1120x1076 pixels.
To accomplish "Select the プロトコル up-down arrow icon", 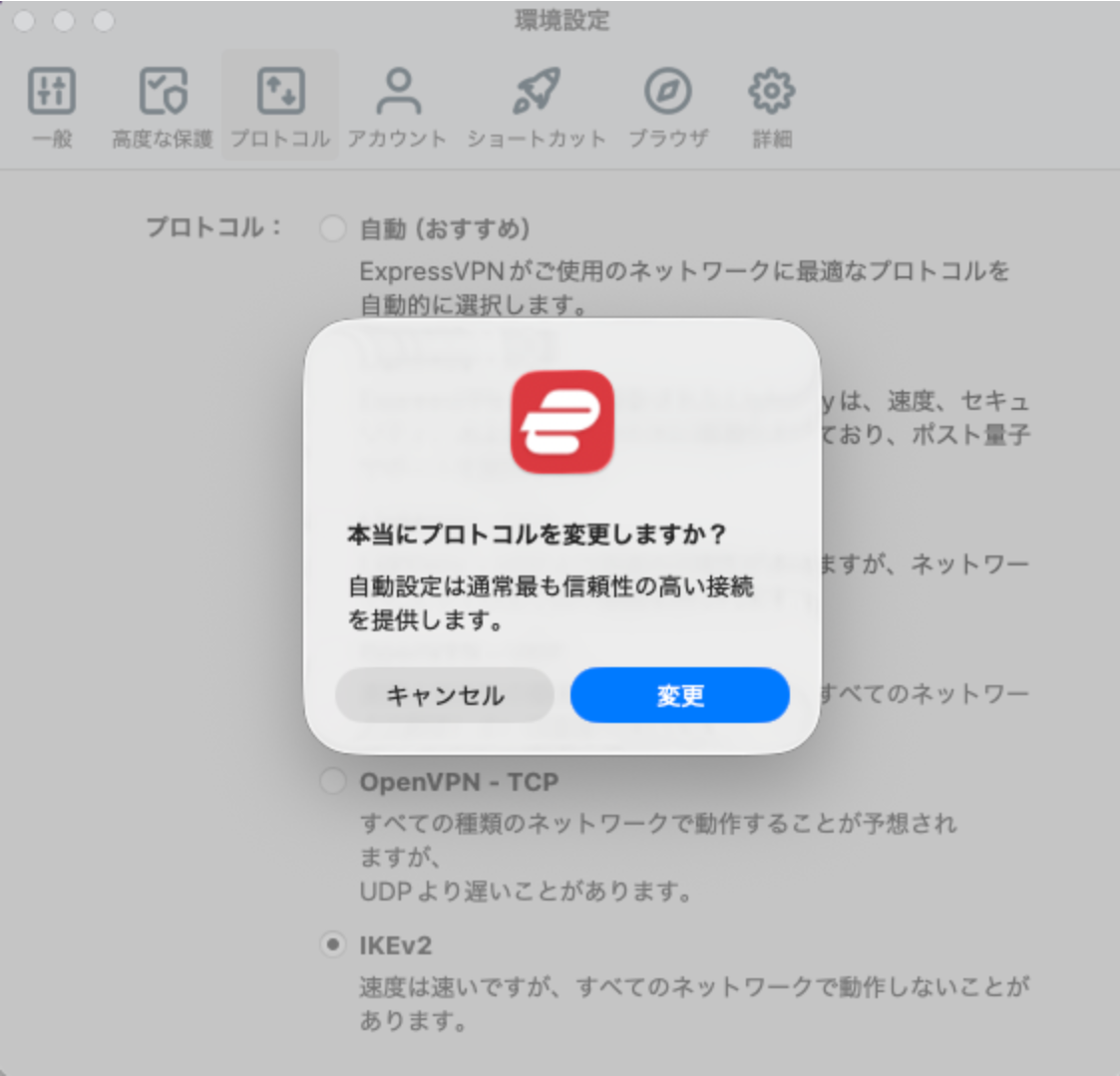I will pos(282,90).
